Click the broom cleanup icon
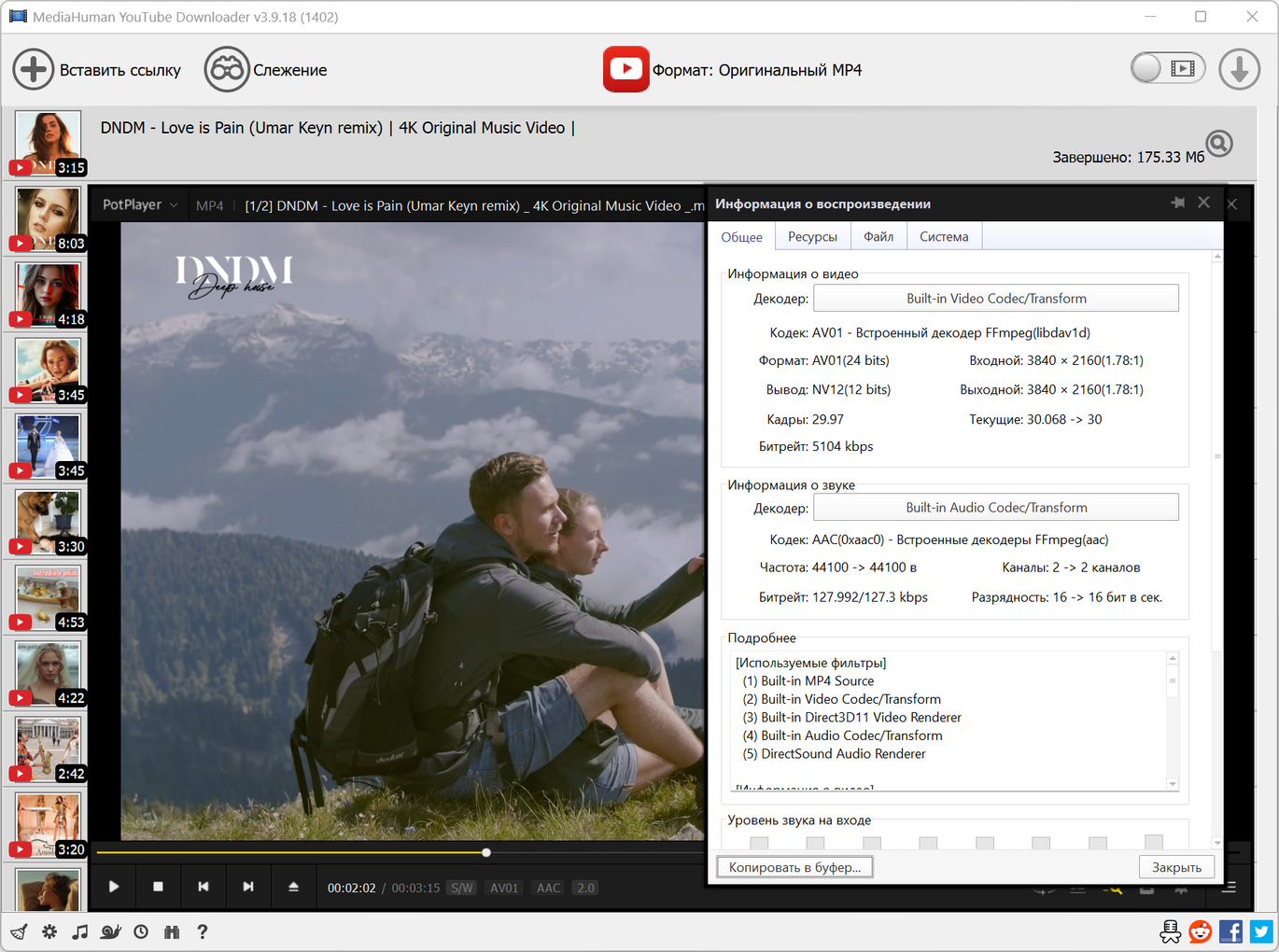 [19, 931]
